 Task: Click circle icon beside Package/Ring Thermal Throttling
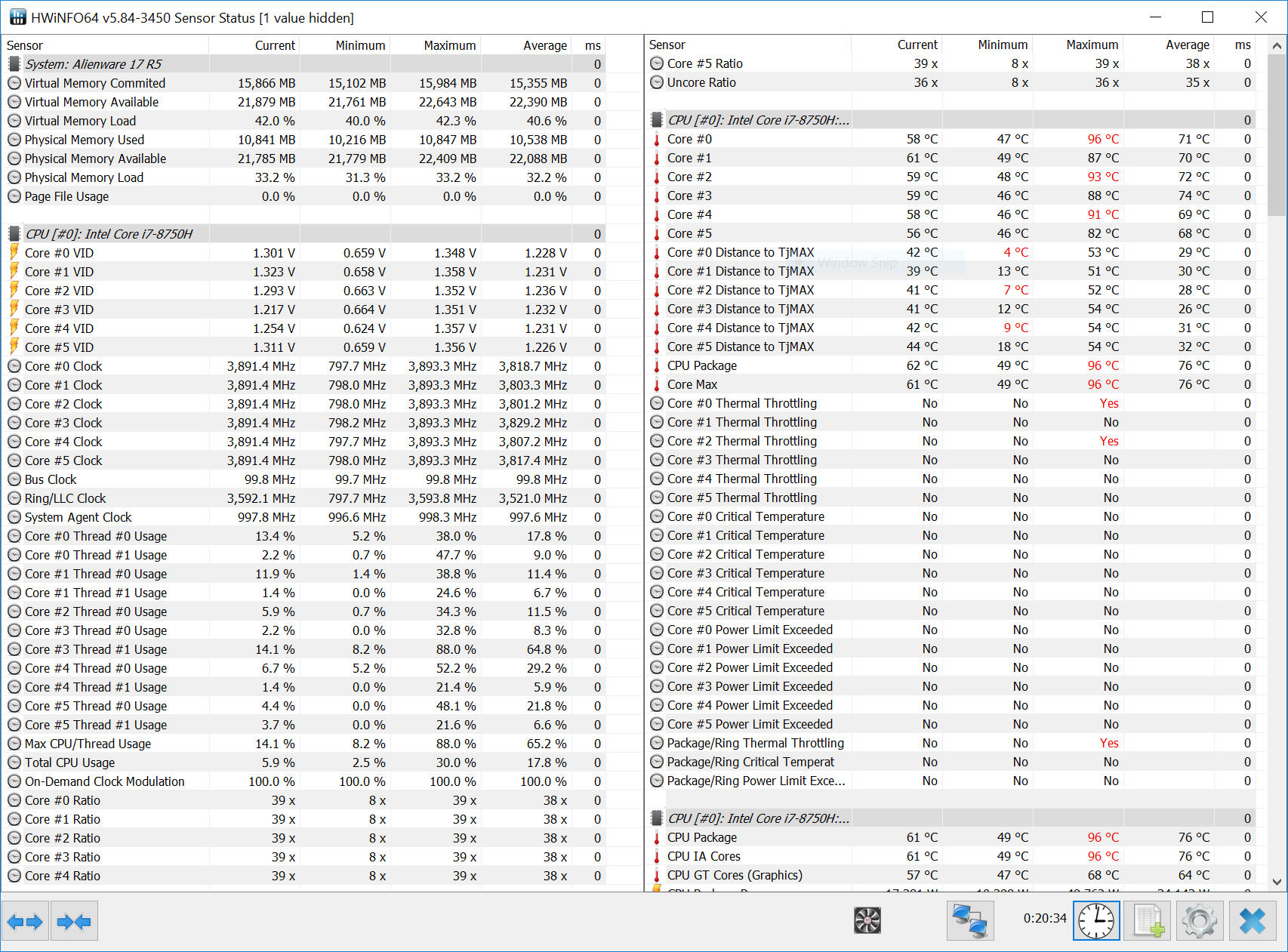pos(657,743)
